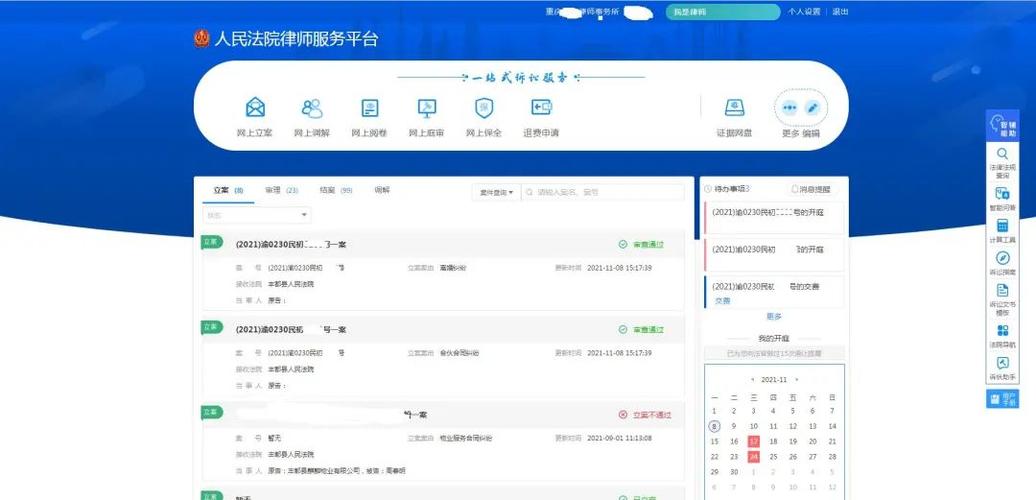Open 网上保全 shield icon
The width and height of the screenshot is (1036, 500).
[484, 108]
